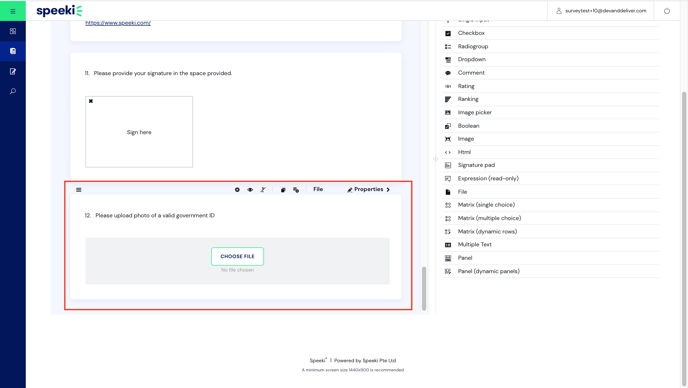Screen dimensions: 688x388
Task: Click the splitter handle between designer and toolbox
Action: coord(435,159)
